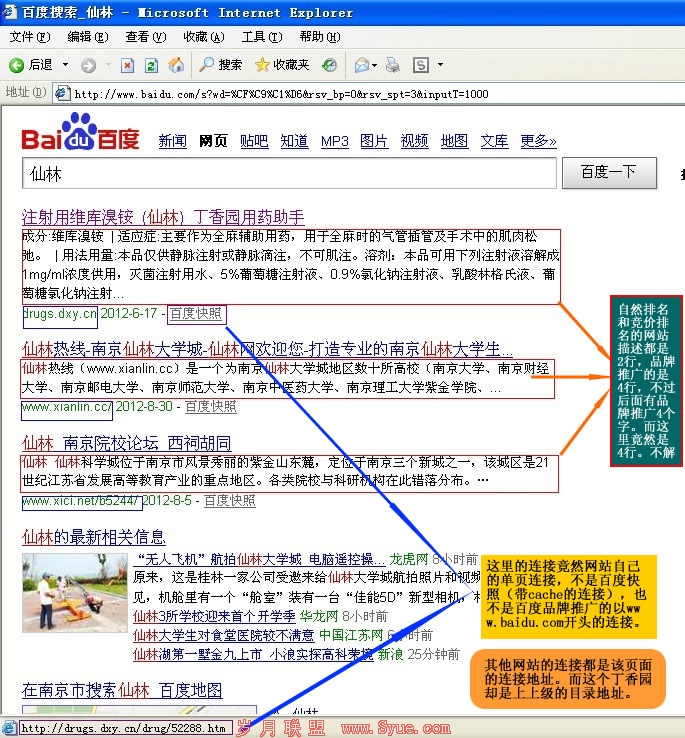685x738 pixels.
Task: Open the 文件(F) menu
Action: 30,37
